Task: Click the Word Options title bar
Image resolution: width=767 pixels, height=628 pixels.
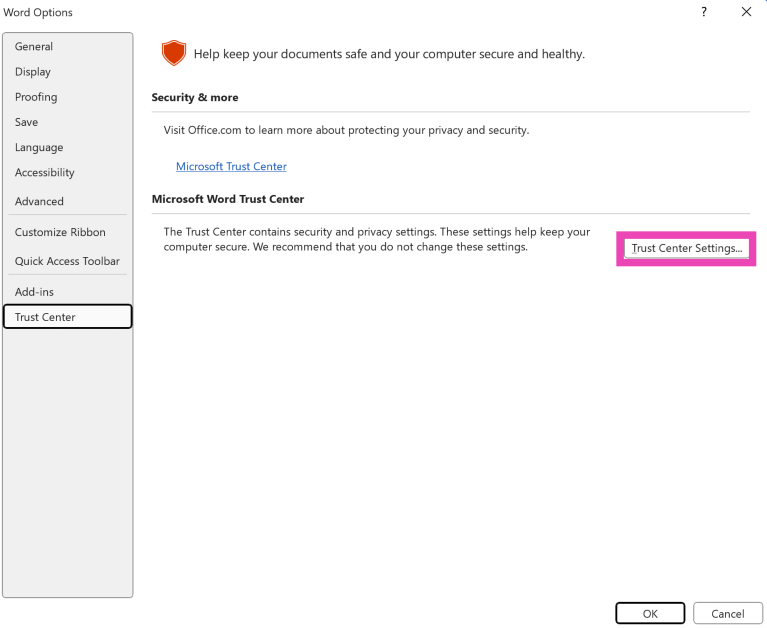Action: pyautogui.click(x=300, y=12)
